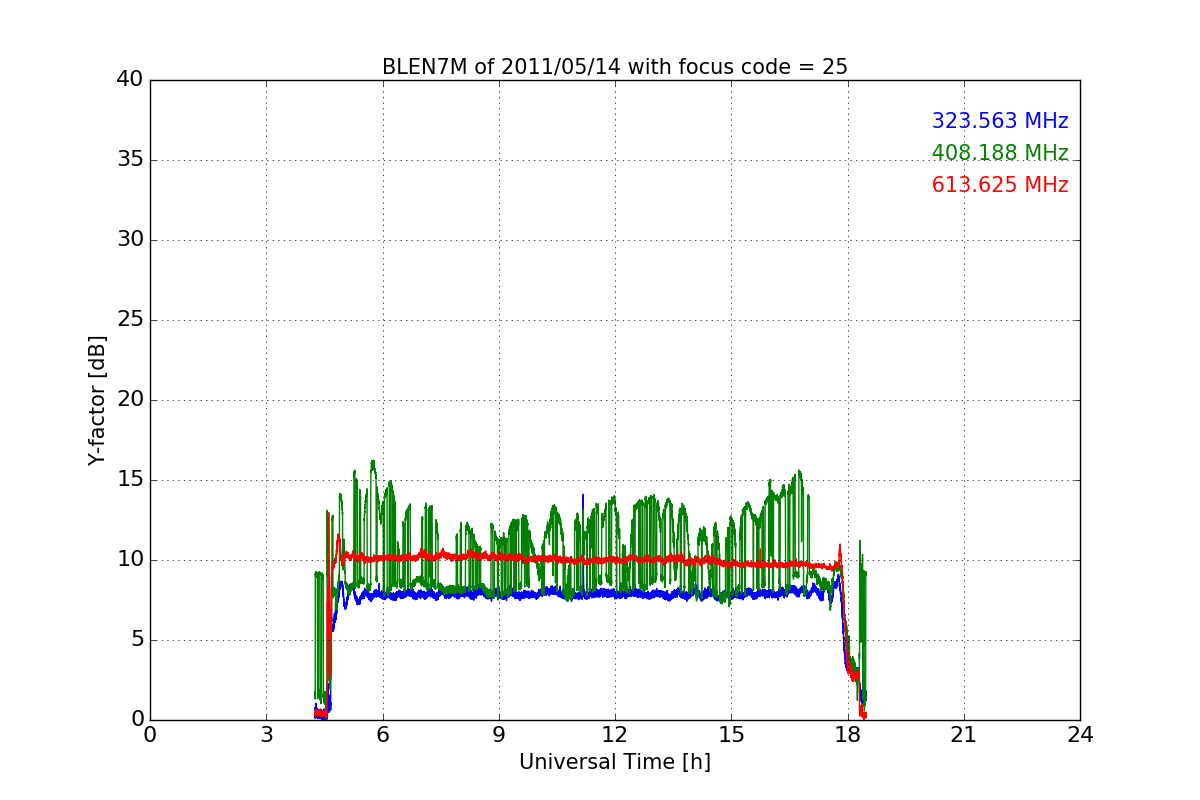Click the 'Universal Time [h]' axis label
This screenshot has height=800, width=1200.
pos(614,762)
